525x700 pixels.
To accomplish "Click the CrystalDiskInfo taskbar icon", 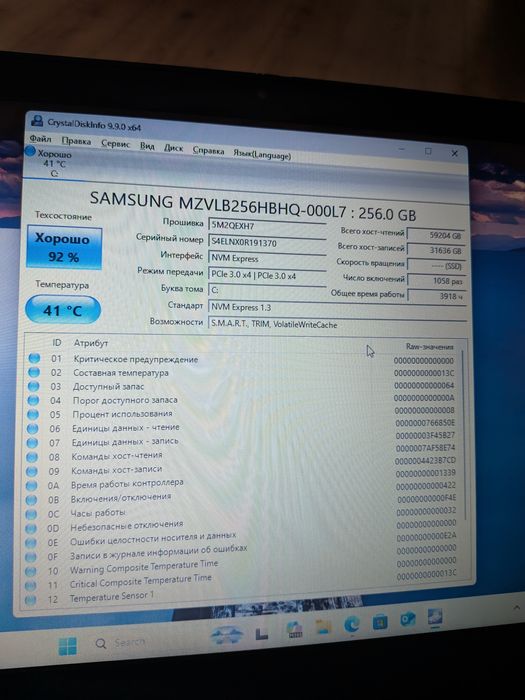I will pyautogui.click(x=434, y=617).
